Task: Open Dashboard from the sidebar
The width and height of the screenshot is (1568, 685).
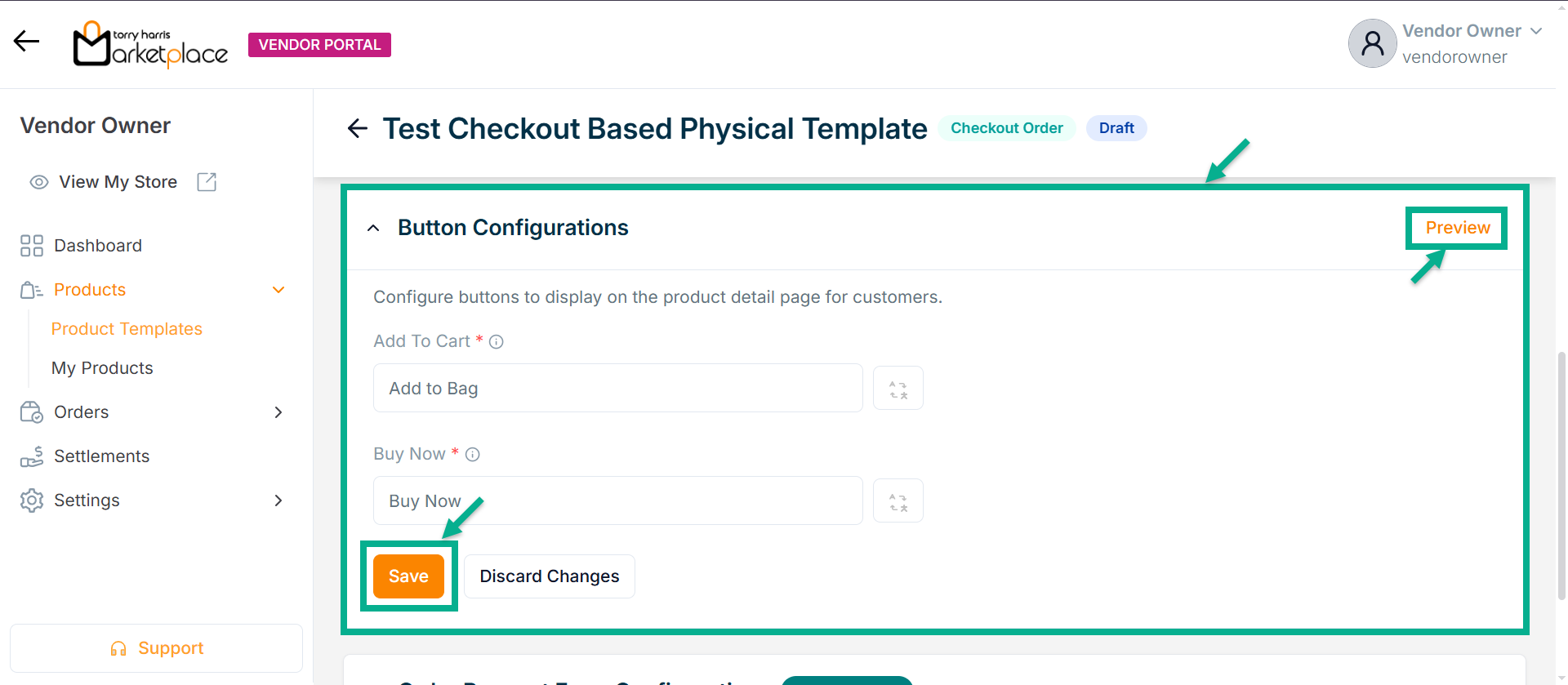Action: [97, 246]
